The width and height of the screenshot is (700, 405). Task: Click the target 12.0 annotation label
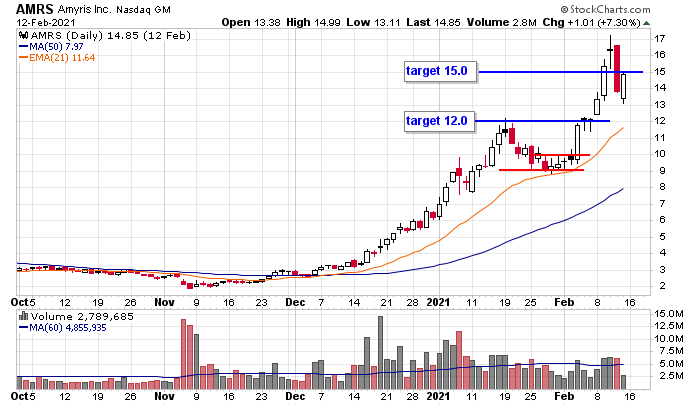(439, 121)
